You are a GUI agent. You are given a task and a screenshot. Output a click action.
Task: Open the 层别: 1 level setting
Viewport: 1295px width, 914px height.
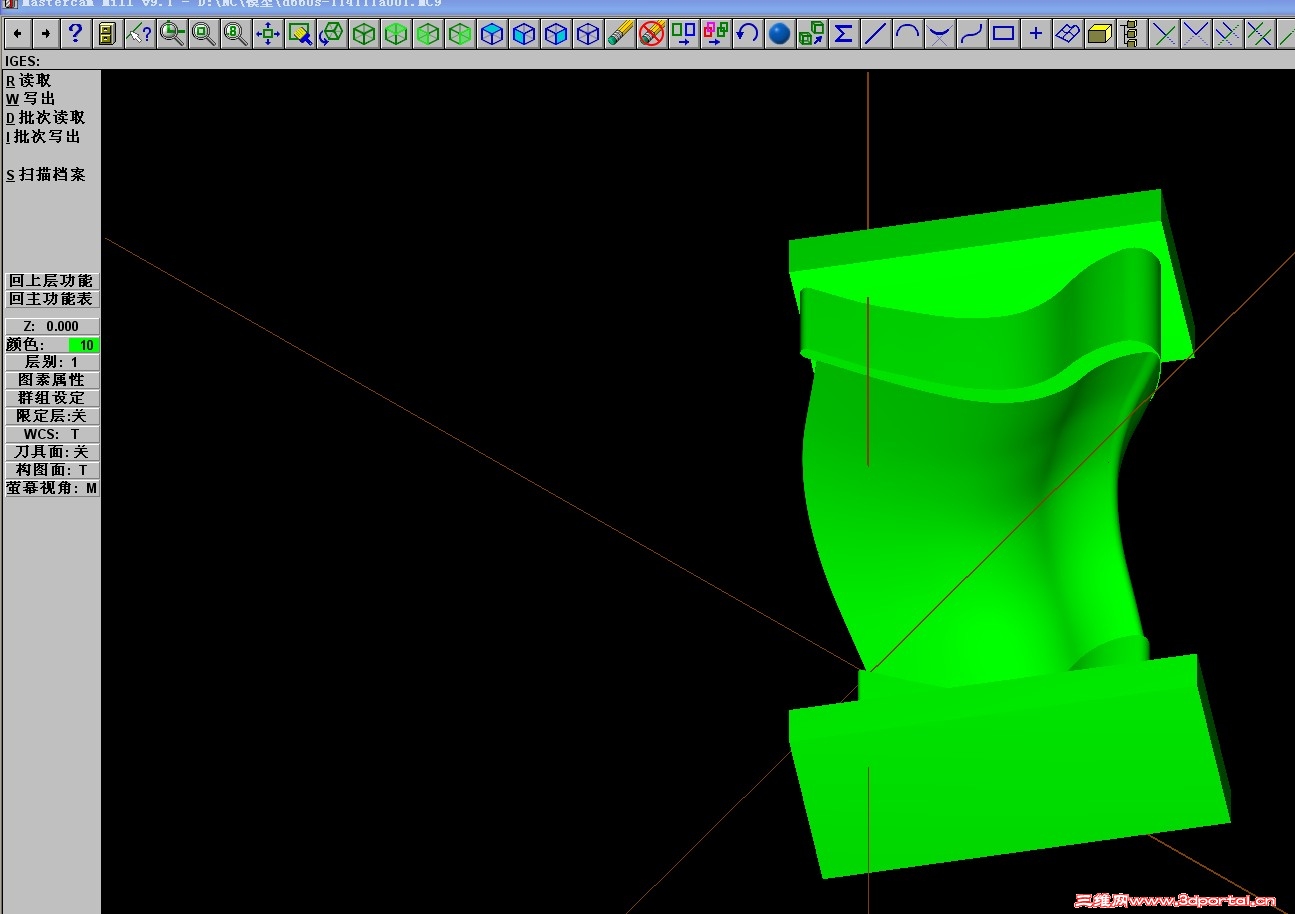[x=52, y=362]
